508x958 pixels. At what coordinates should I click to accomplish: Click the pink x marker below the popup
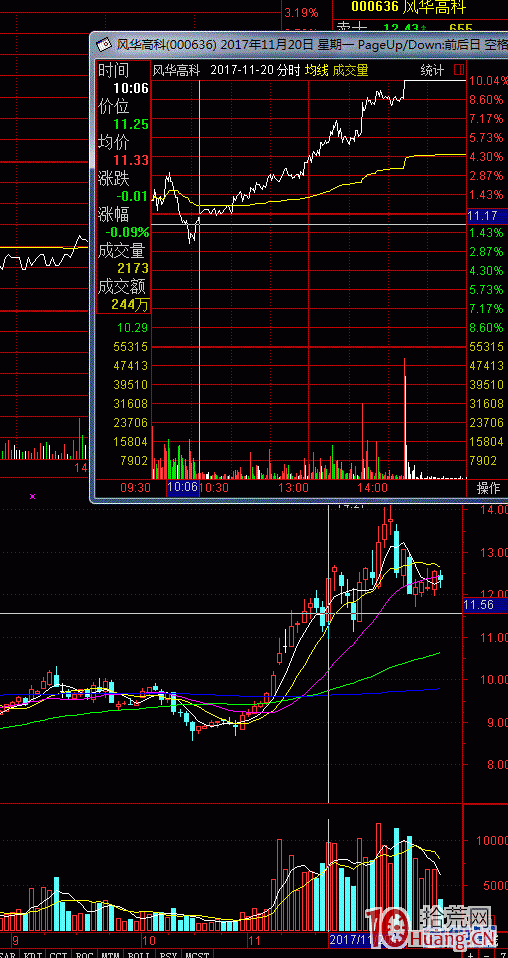tap(32, 496)
